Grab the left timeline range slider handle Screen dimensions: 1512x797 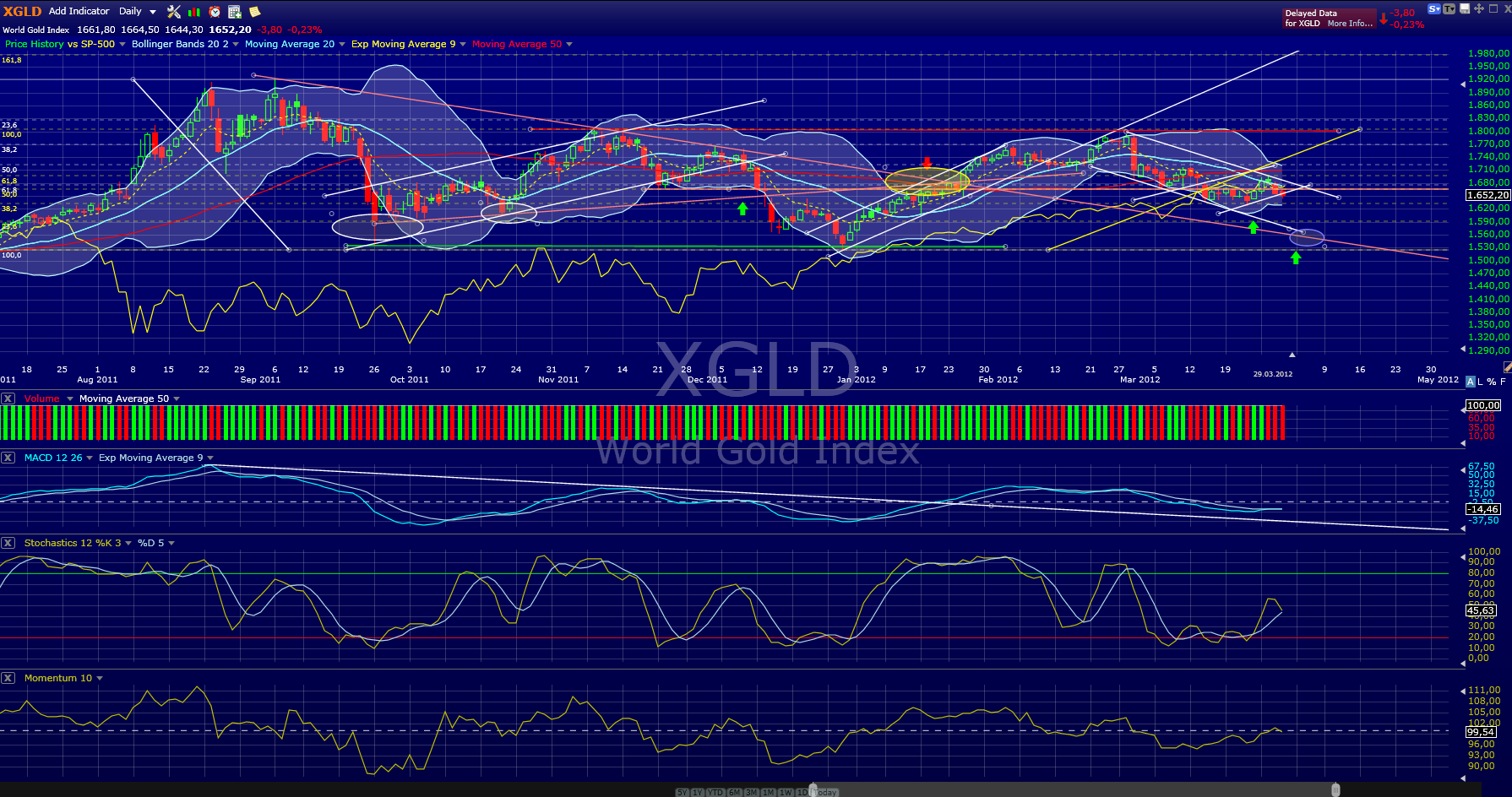[813, 790]
